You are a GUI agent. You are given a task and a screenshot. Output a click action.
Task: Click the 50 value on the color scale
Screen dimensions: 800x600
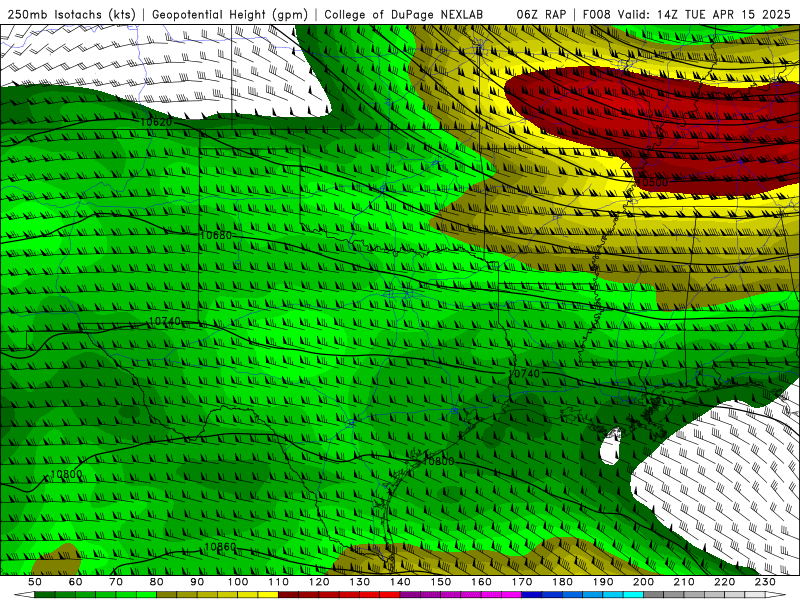click(x=35, y=582)
